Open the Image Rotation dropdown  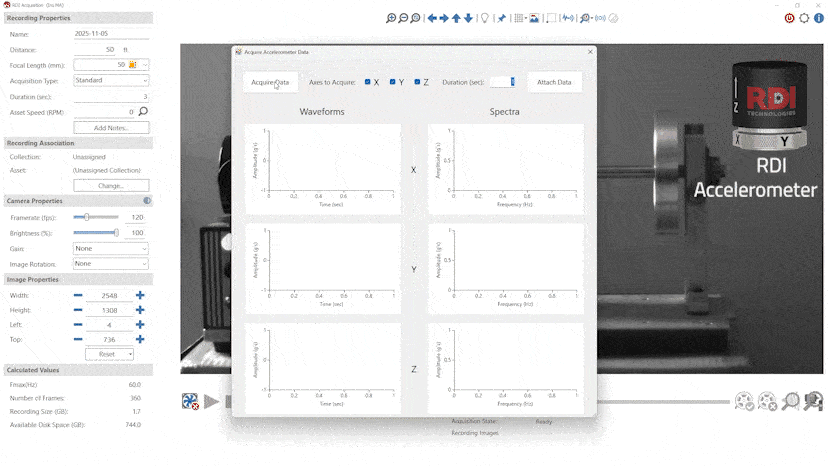click(110, 263)
